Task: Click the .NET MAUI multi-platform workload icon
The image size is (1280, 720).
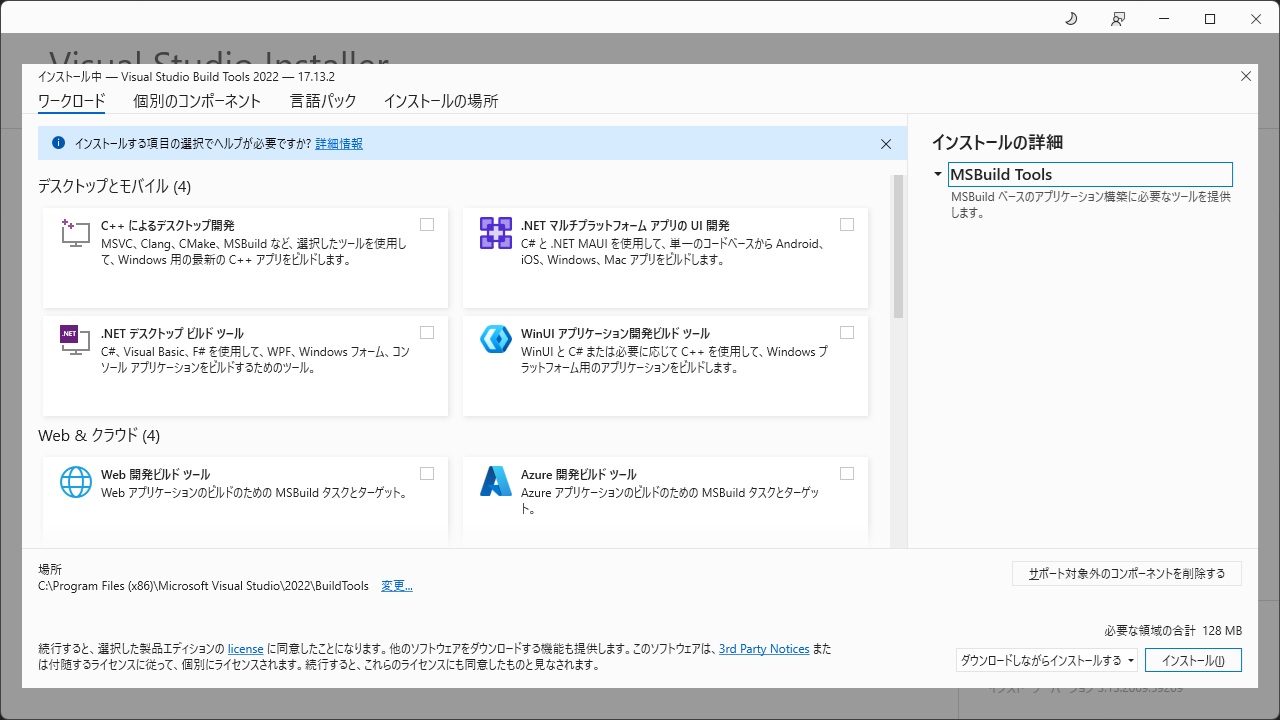Action: click(x=496, y=233)
